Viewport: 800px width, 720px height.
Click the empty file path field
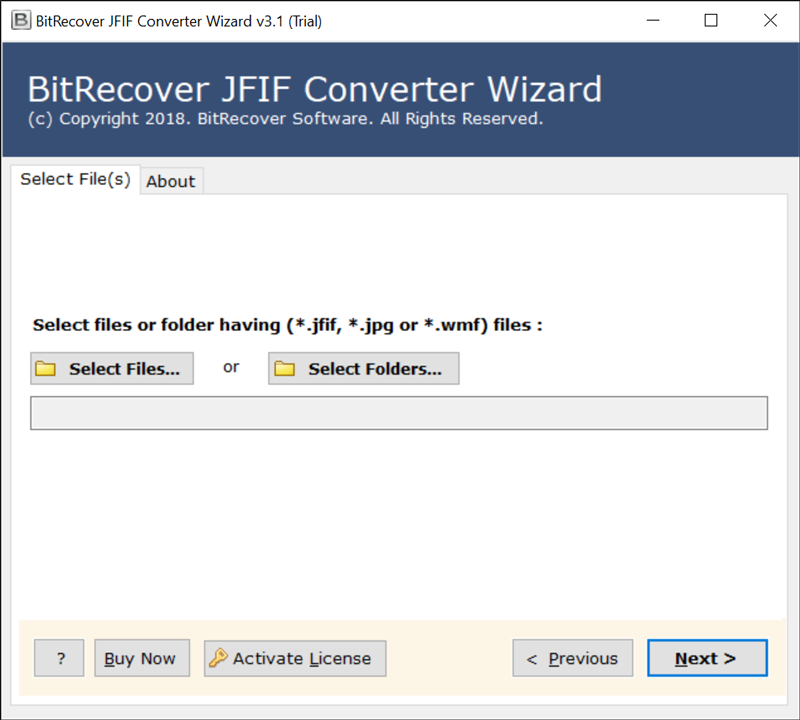[399, 413]
